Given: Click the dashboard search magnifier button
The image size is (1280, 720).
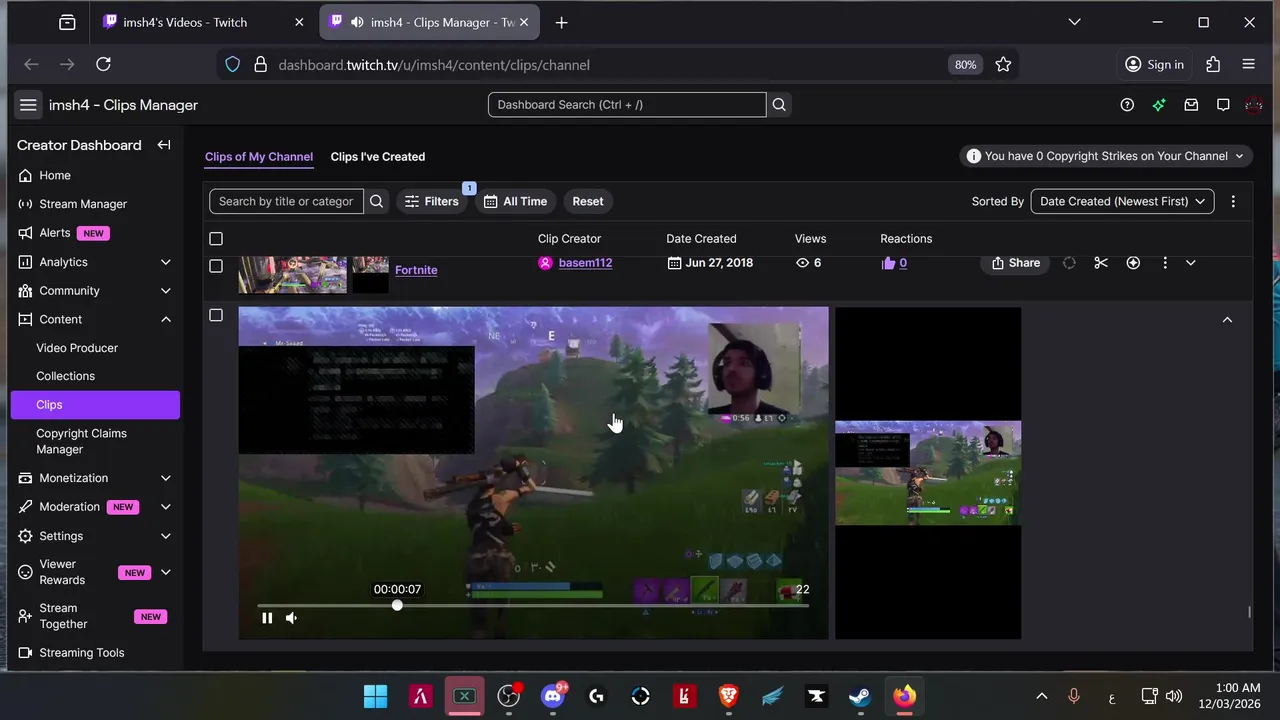Looking at the screenshot, I should pos(779,105).
